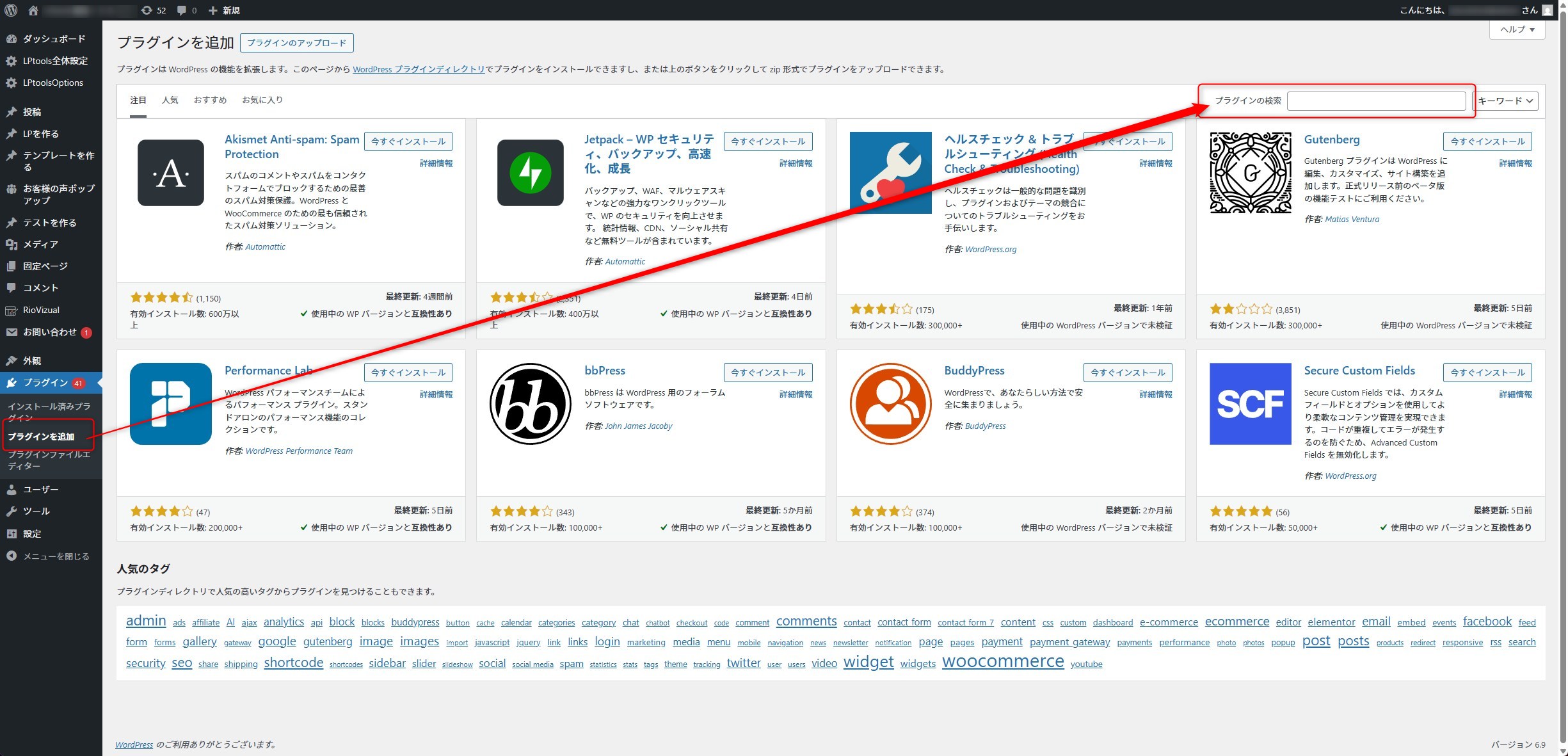Switch to the お気に入り tab
The width and height of the screenshot is (1568, 756).
point(262,100)
